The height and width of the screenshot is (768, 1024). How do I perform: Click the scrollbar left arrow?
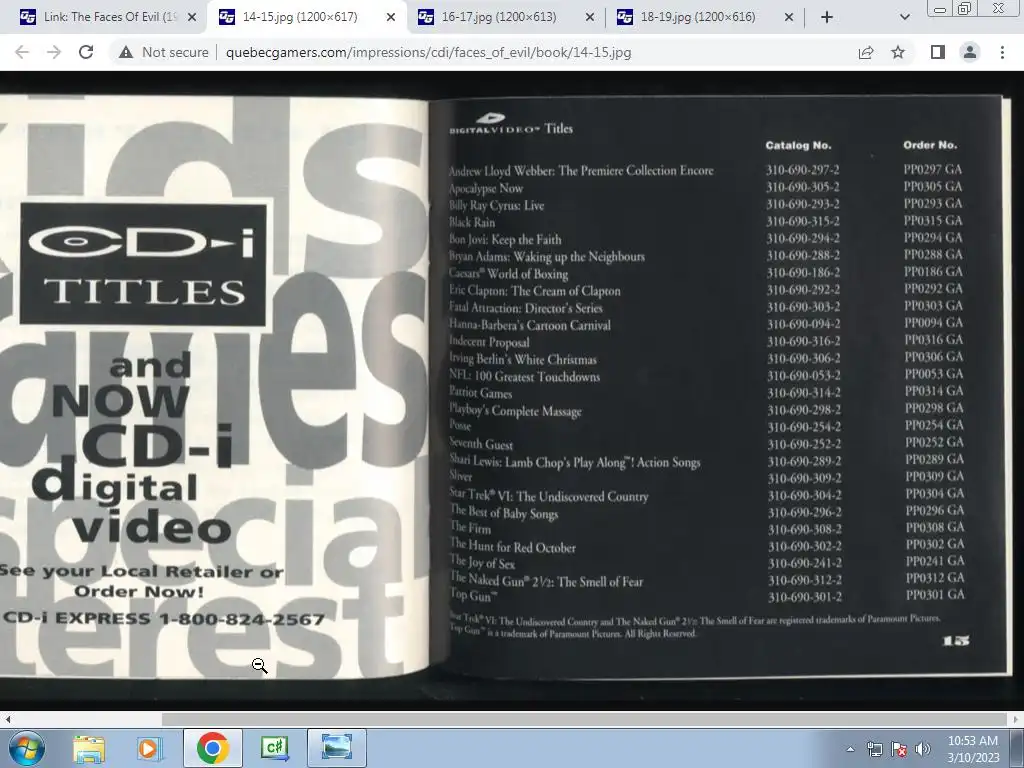pyautogui.click(x=7, y=719)
